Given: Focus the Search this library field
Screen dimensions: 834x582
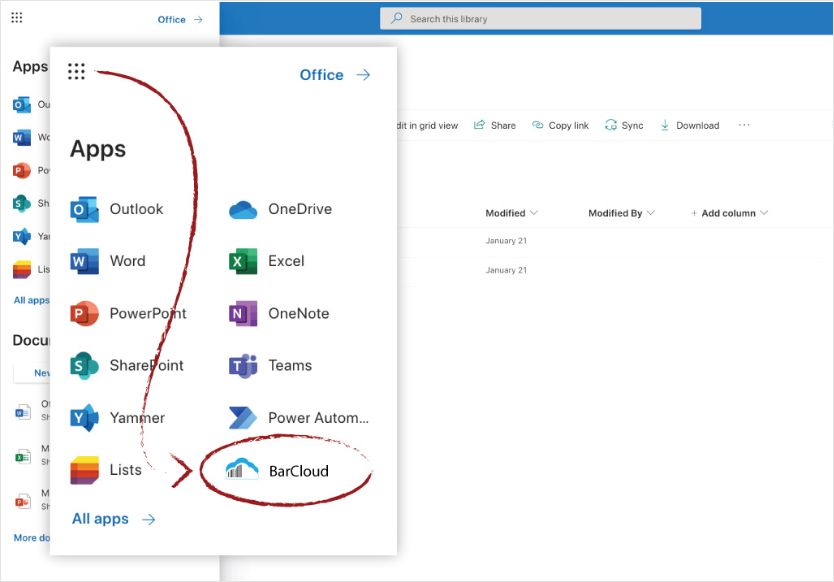Looking at the screenshot, I should point(540,19).
